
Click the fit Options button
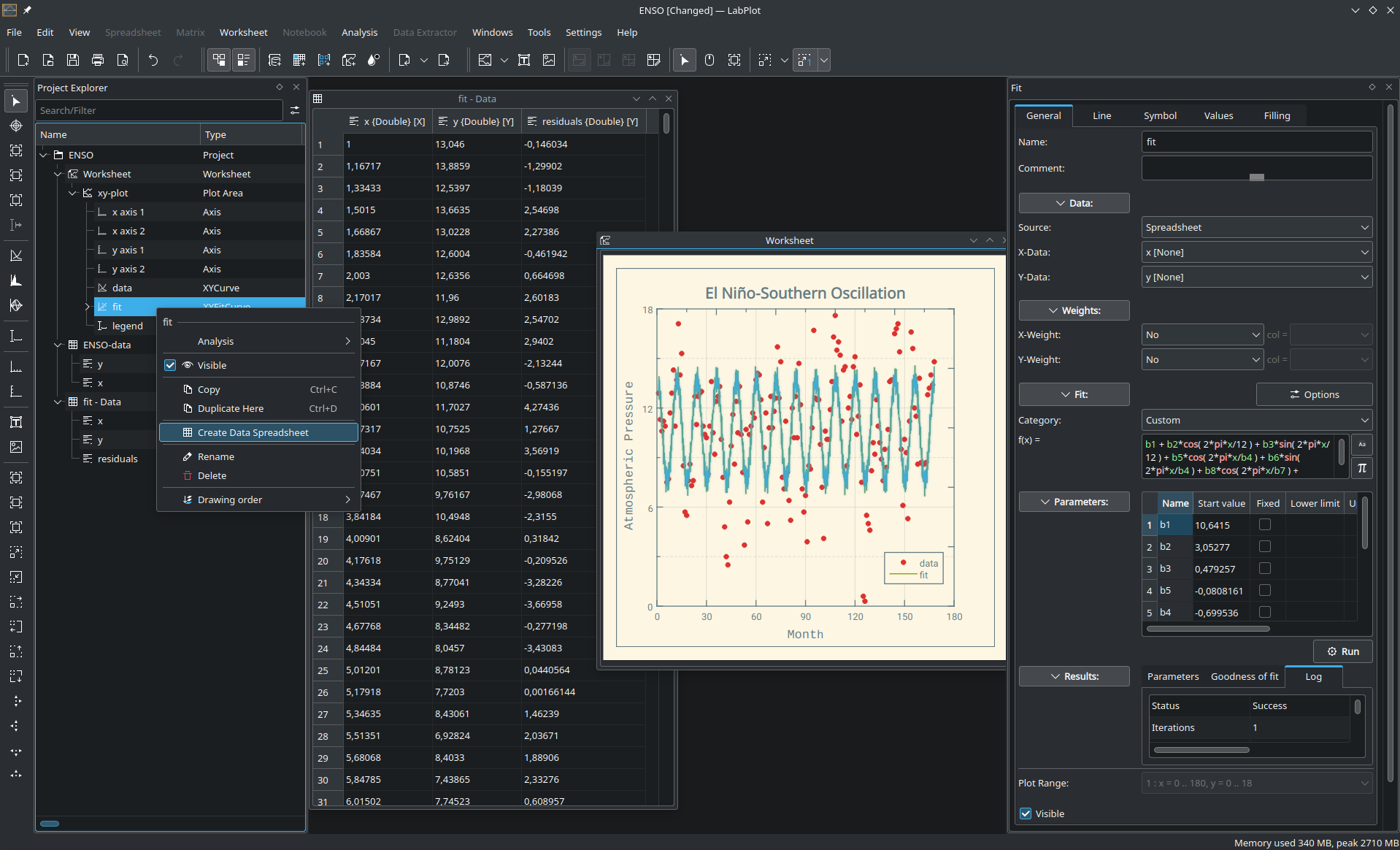click(x=1314, y=394)
